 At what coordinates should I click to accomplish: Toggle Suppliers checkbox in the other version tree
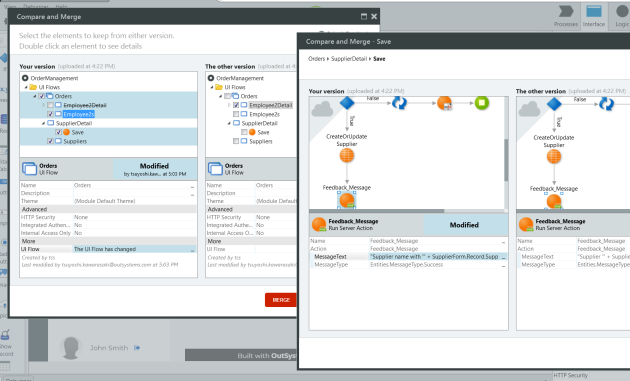(236, 141)
